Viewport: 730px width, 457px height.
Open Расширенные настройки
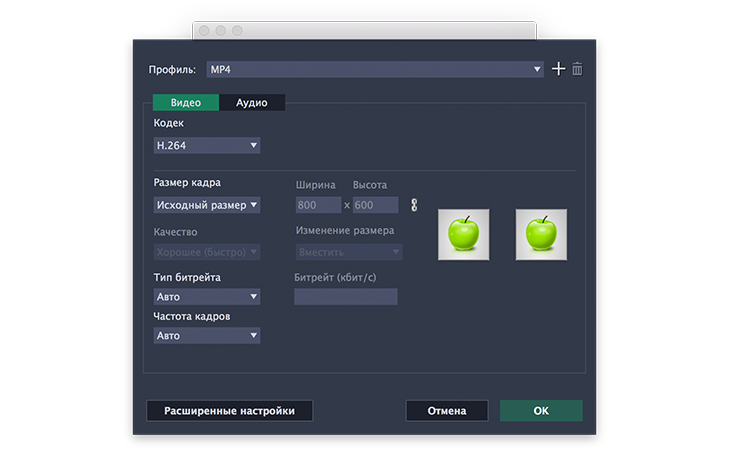(x=229, y=411)
